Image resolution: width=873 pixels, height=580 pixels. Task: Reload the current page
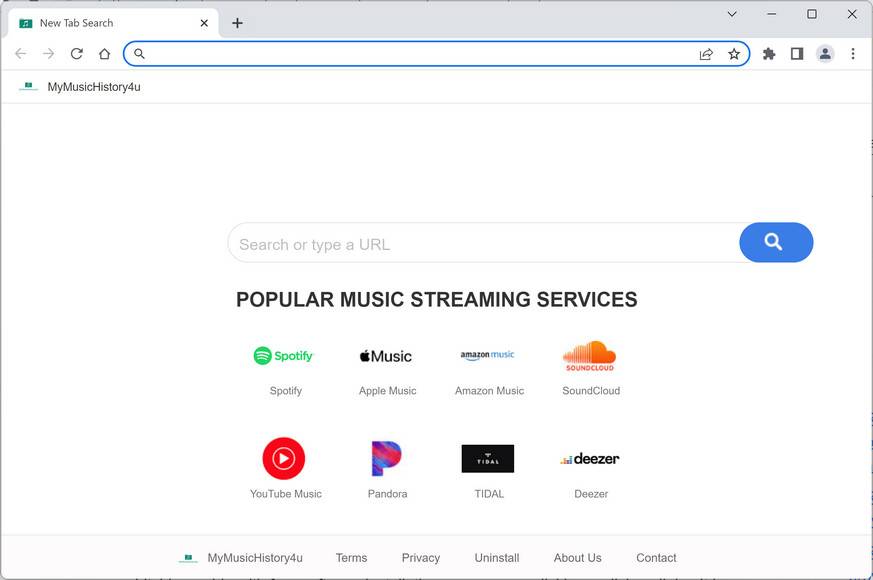point(76,53)
